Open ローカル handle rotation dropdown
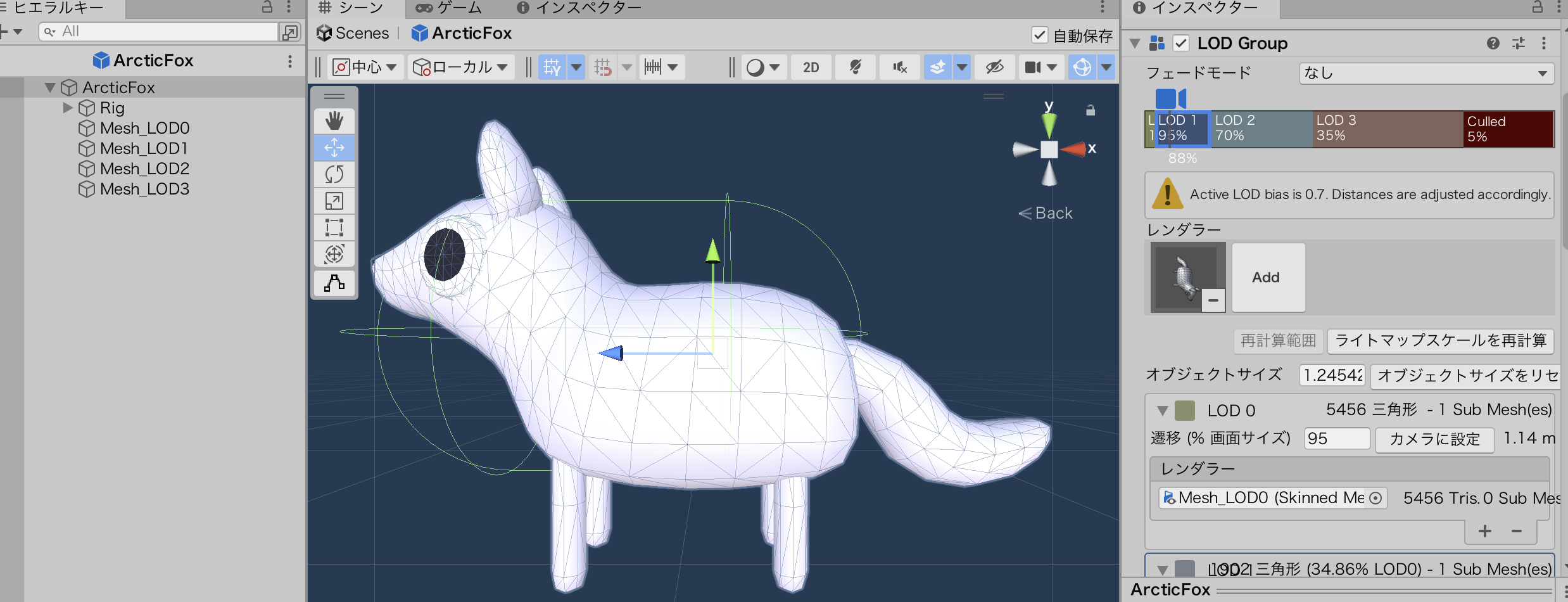Viewport: 1568px width, 602px height. coord(460,67)
